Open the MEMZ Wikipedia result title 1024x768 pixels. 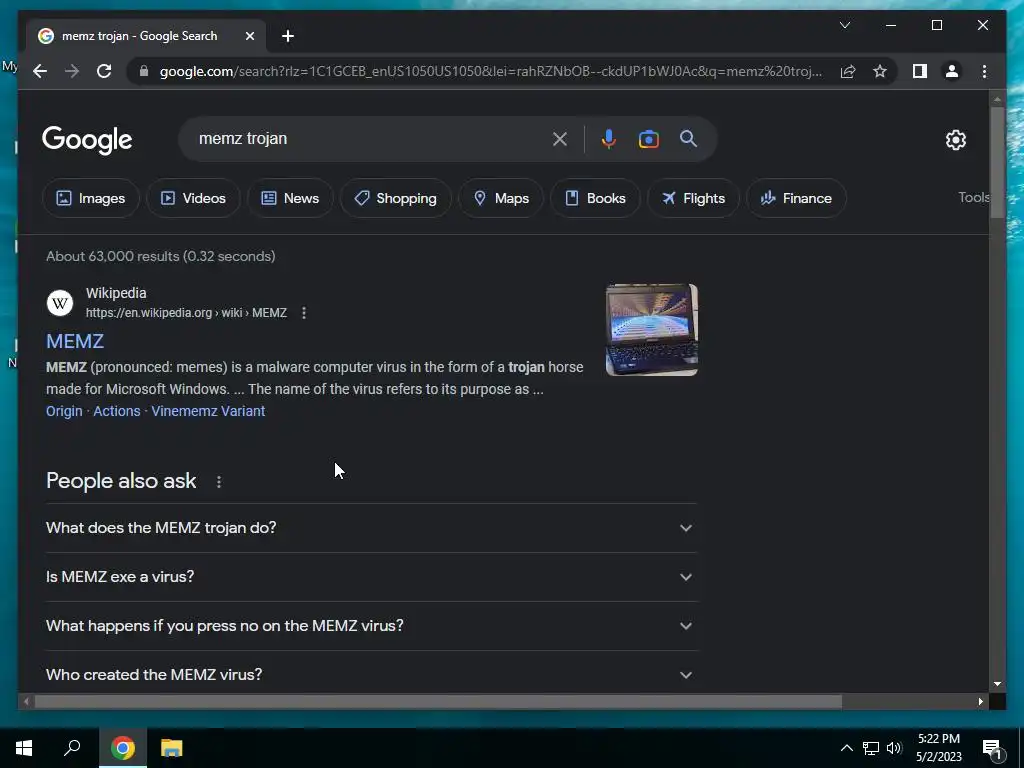pos(74,341)
